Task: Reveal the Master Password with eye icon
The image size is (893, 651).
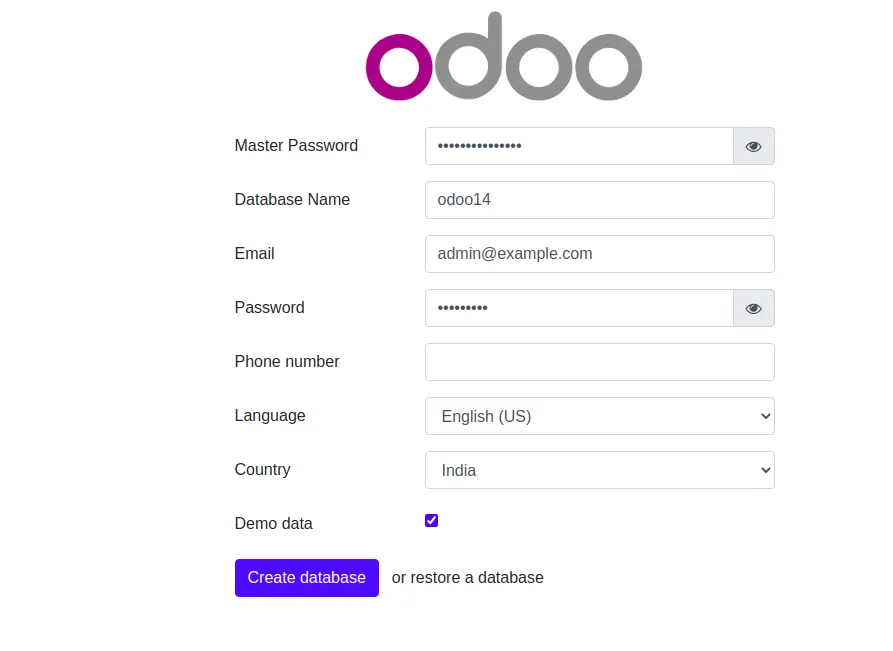Action: coord(753,146)
